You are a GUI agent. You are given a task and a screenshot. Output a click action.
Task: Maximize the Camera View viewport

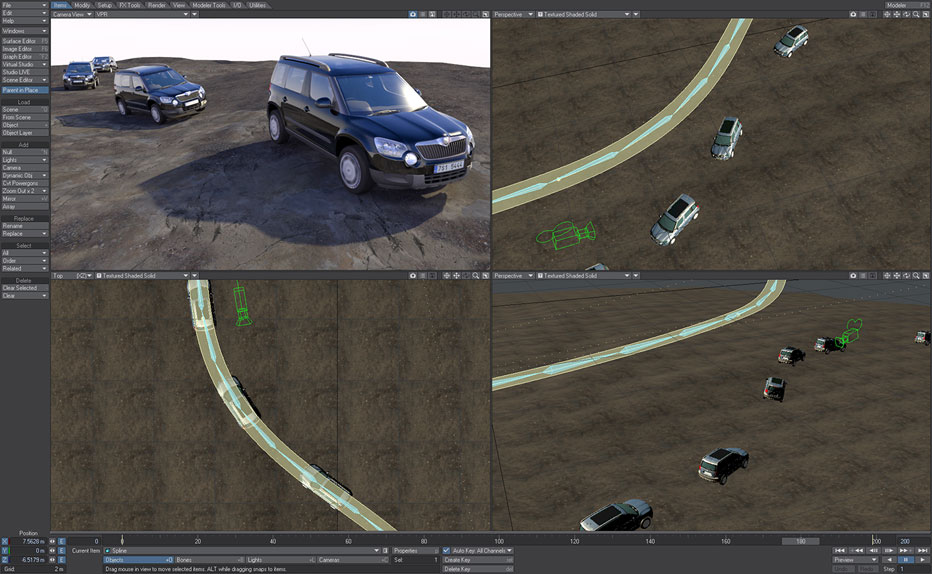tap(486, 14)
